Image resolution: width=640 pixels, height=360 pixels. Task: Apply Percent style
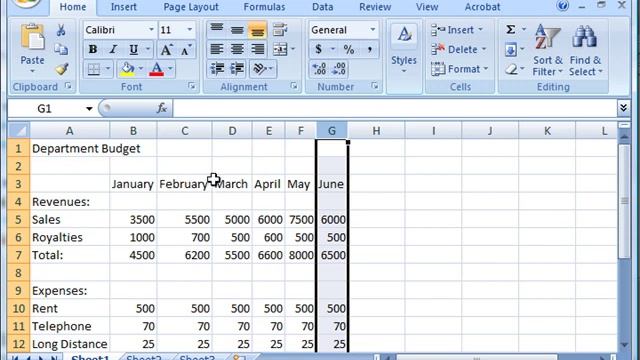click(349, 49)
